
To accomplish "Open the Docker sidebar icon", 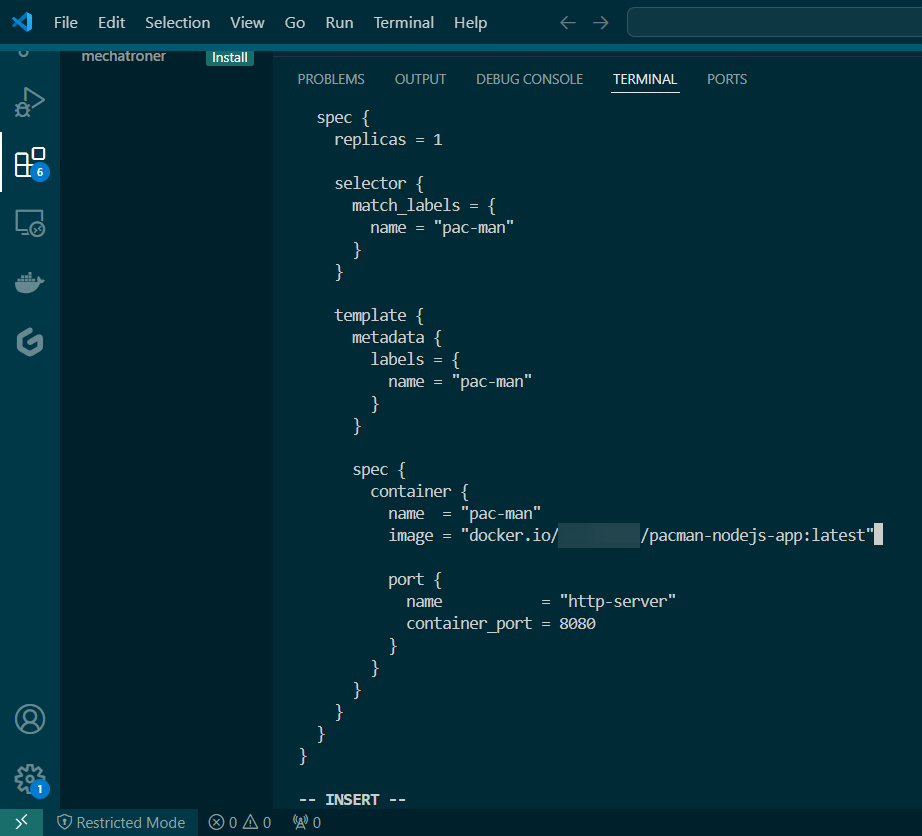I will 29,283.
